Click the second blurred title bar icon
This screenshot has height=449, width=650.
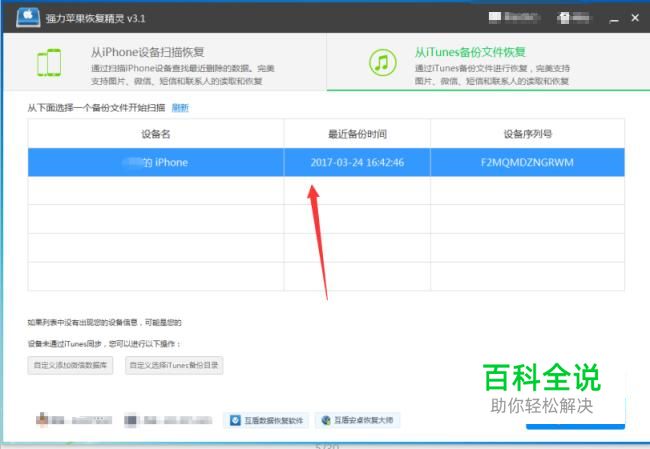[x=564, y=18]
